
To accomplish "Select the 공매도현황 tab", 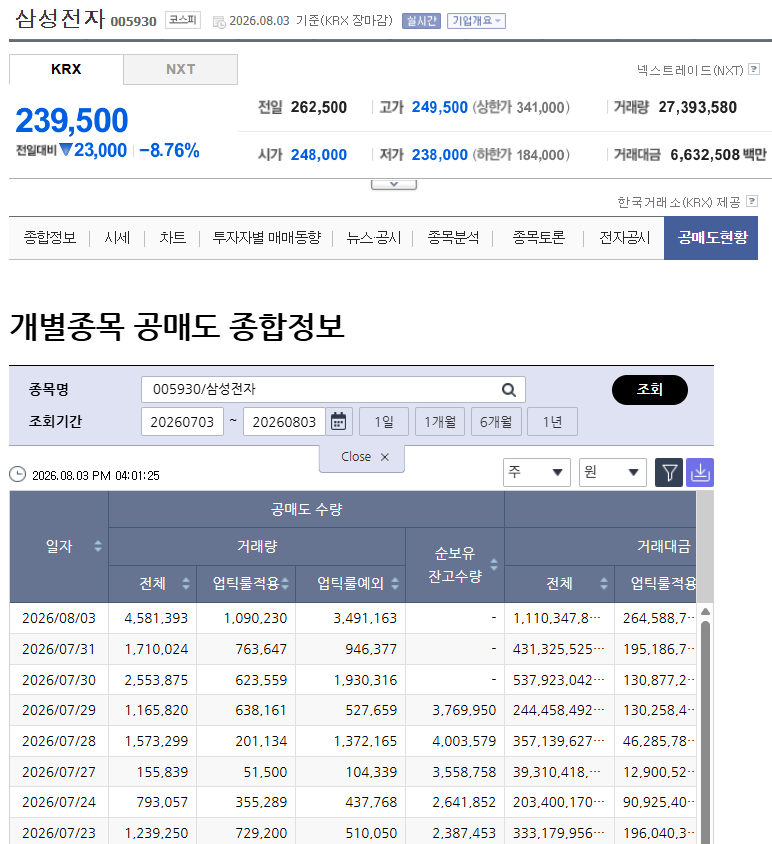I will click(x=711, y=238).
